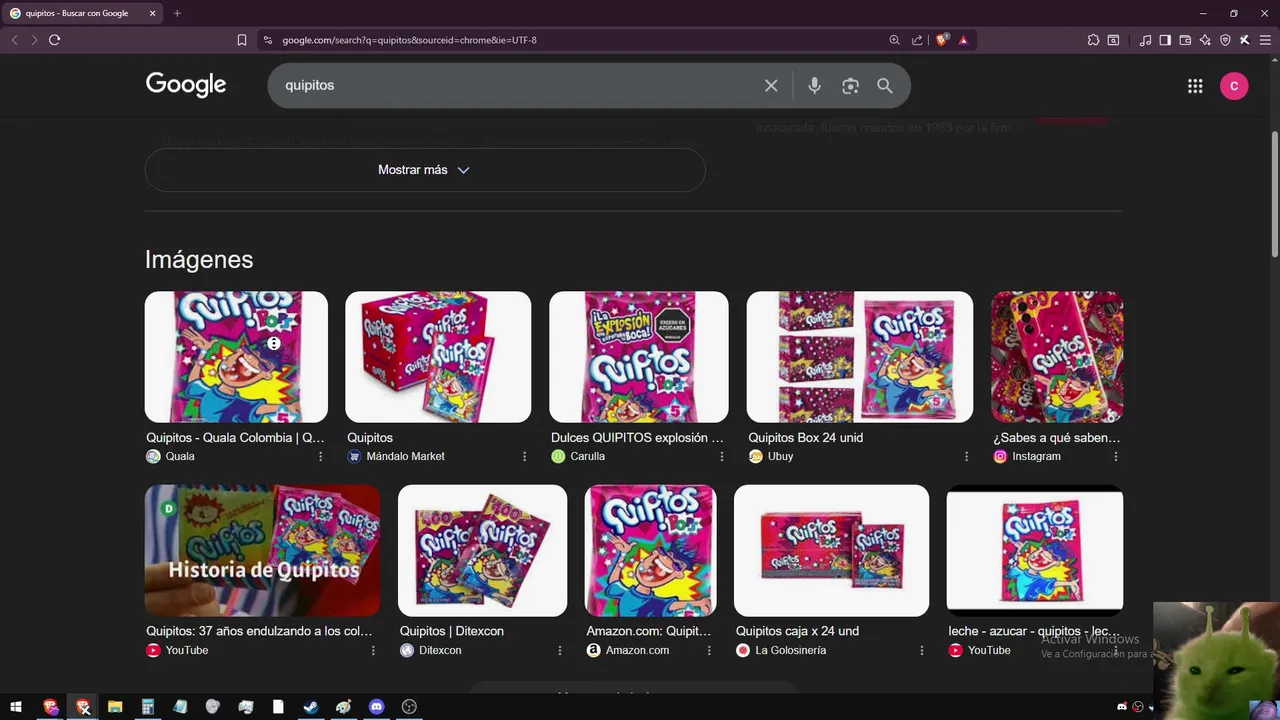Open the Brave Wallet icon
This screenshot has height=720, width=1280.
(x=1185, y=40)
